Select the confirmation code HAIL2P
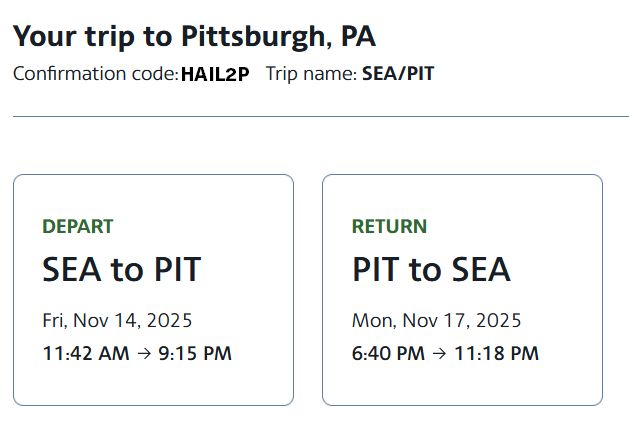This screenshot has width=629, height=428. tap(215, 74)
